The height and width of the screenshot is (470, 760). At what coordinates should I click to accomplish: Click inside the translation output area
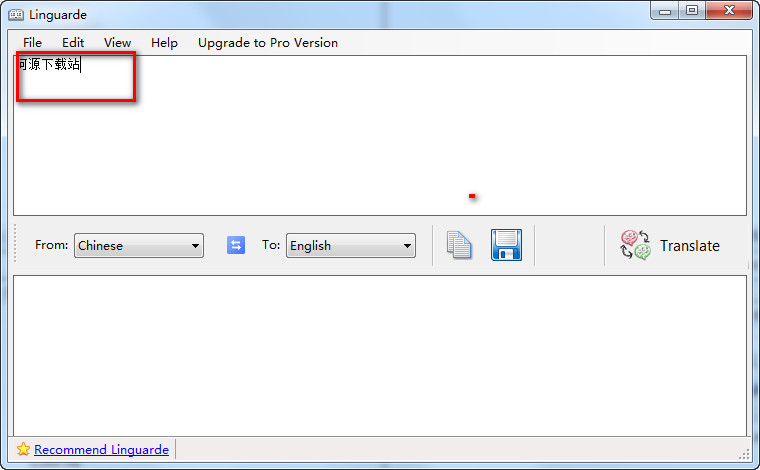coord(380,356)
